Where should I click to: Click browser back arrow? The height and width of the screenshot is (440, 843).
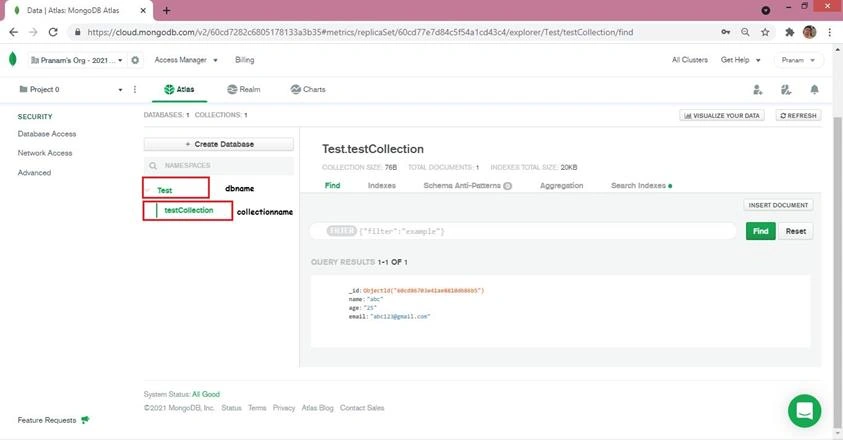(13, 32)
